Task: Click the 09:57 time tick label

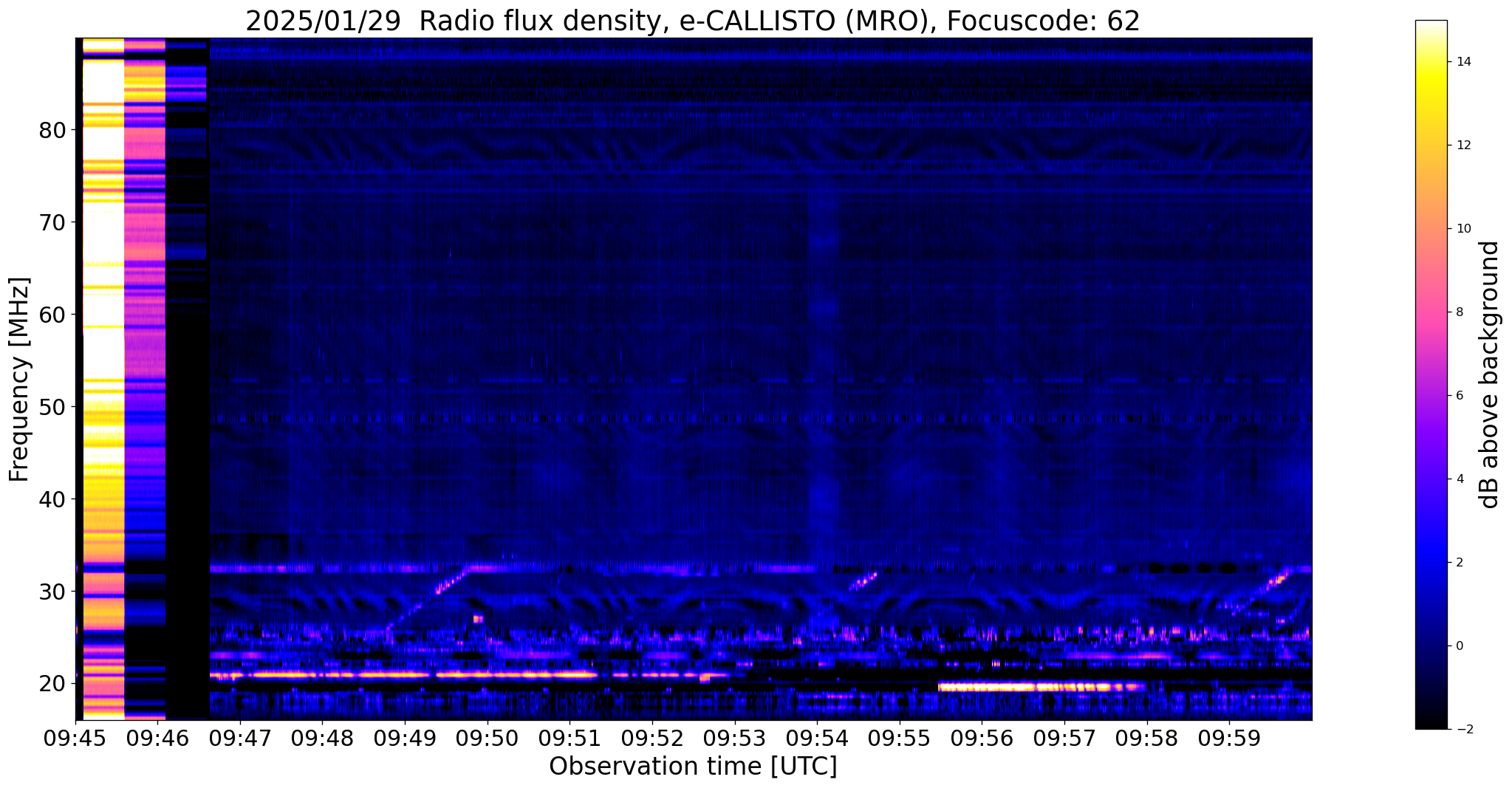Action: tap(1064, 739)
